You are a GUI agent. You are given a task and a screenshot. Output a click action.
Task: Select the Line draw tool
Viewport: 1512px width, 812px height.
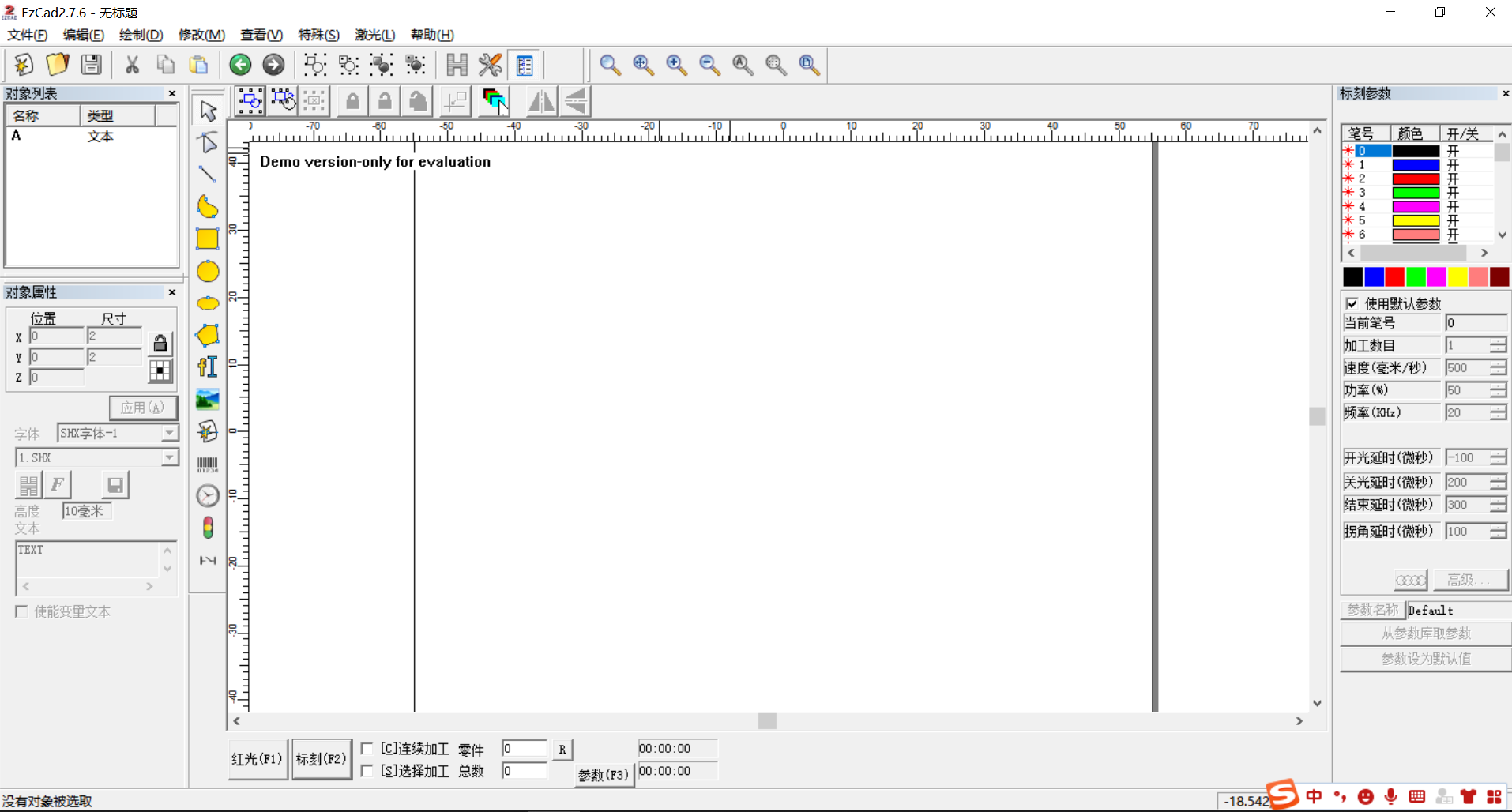(x=208, y=174)
